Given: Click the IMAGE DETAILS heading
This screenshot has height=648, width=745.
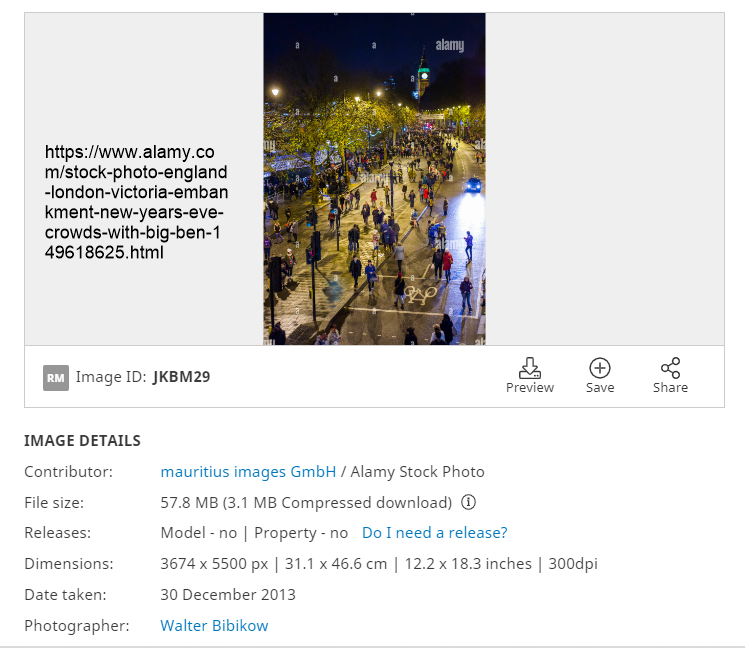Looking at the screenshot, I should (82, 441).
